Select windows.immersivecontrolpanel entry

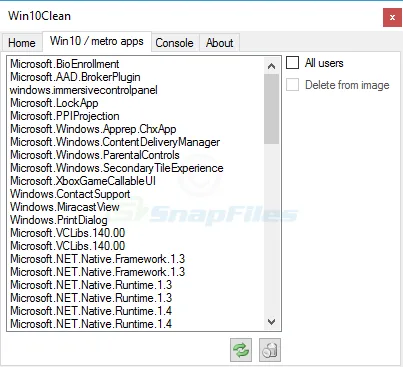click(x=135, y=90)
